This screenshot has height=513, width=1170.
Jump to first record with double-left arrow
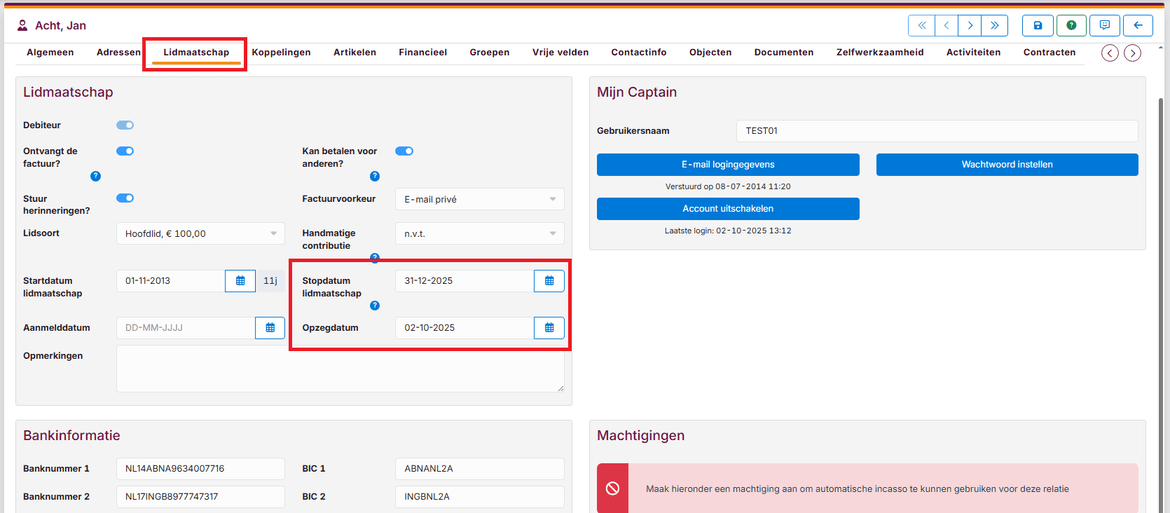point(921,25)
